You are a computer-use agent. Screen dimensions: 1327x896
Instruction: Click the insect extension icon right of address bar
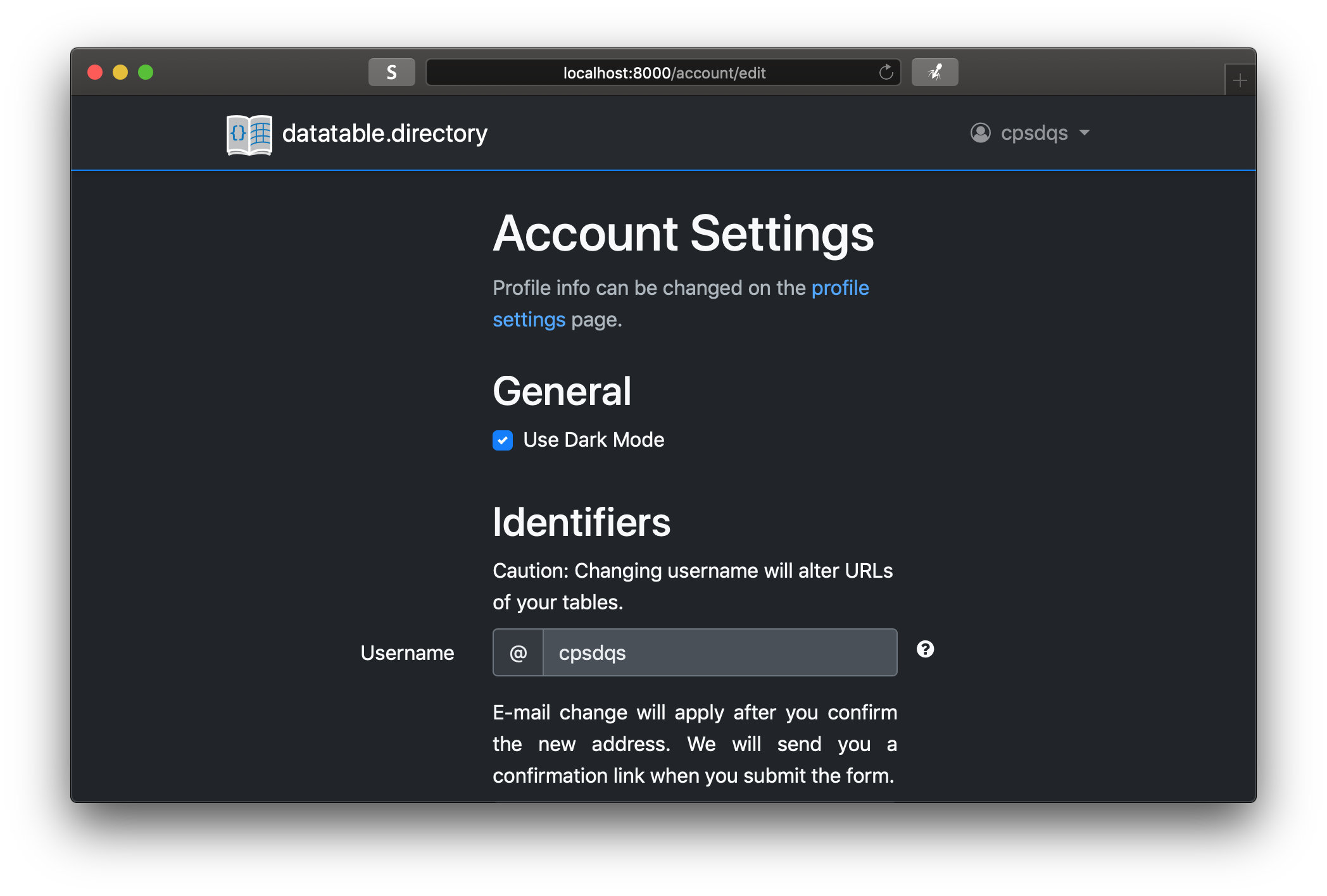(934, 73)
